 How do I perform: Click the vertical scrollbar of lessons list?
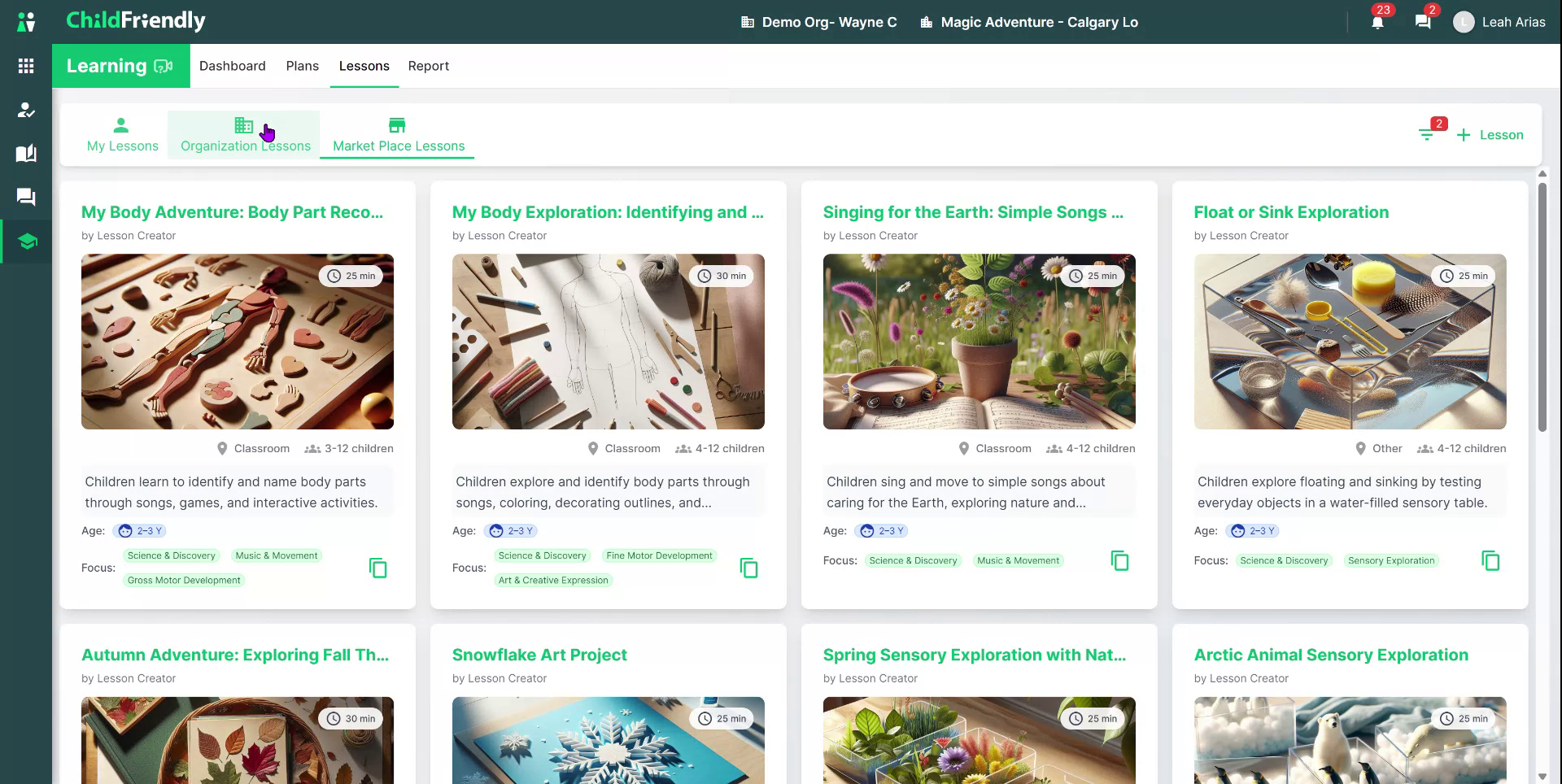pyautogui.click(x=1542, y=307)
